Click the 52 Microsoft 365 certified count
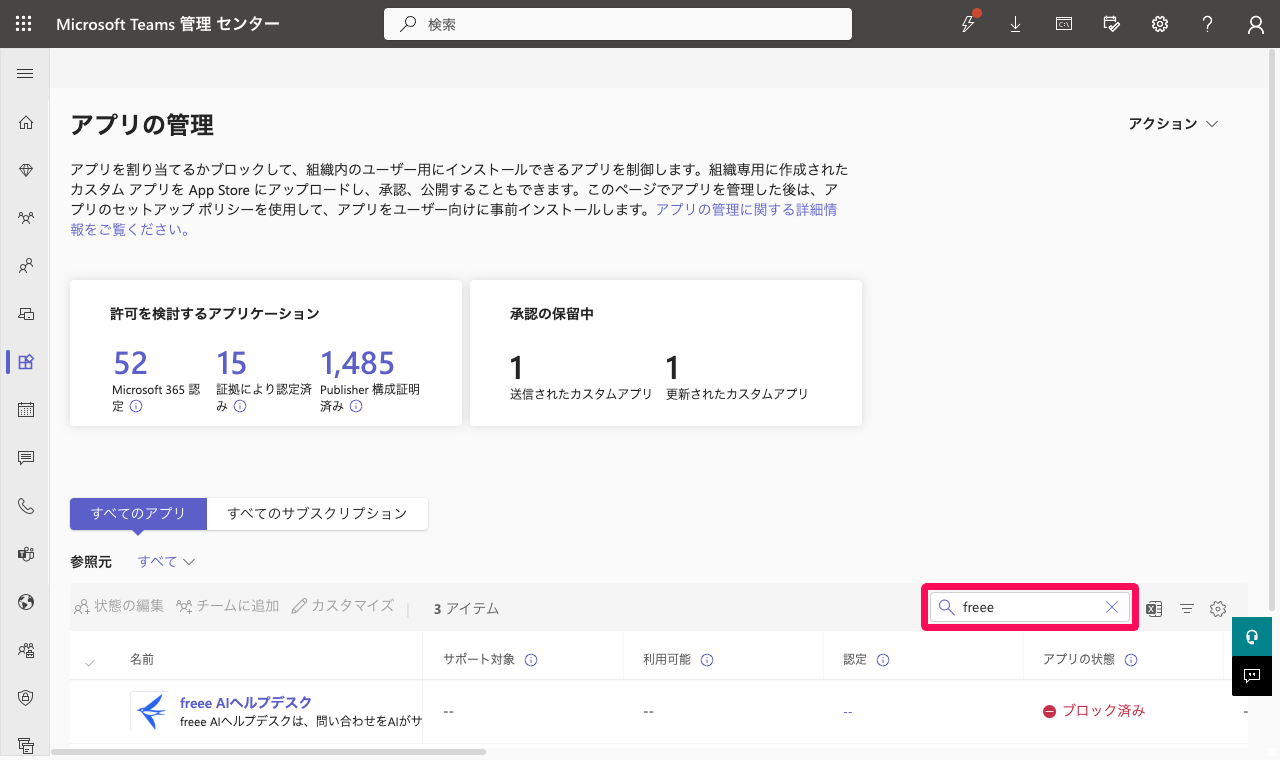The width and height of the screenshot is (1280, 760). pyautogui.click(x=131, y=363)
